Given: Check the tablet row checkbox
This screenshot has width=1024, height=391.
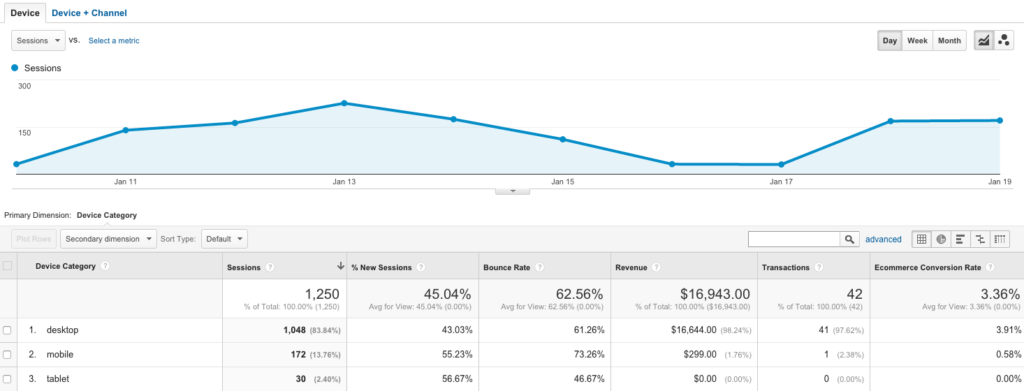Looking at the screenshot, I should pos(7,379).
